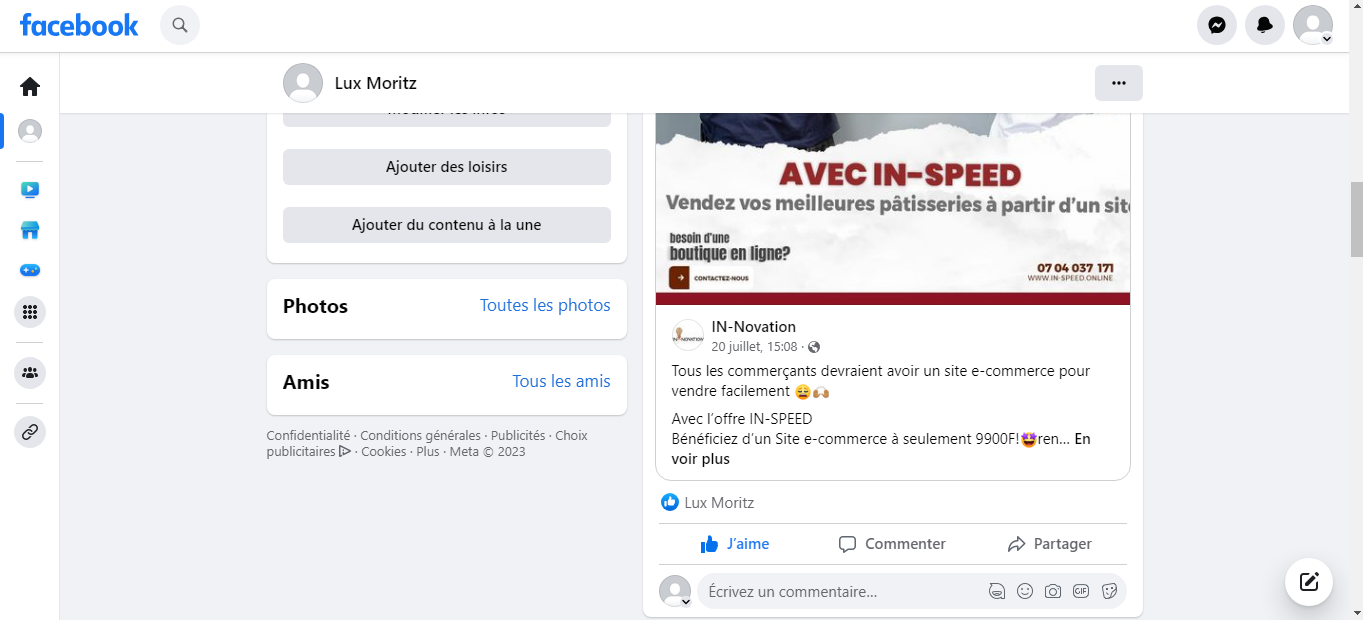1363x620 pixels.
Task: Focus the Écrivez un commentaire field
Action: tap(840, 591)
